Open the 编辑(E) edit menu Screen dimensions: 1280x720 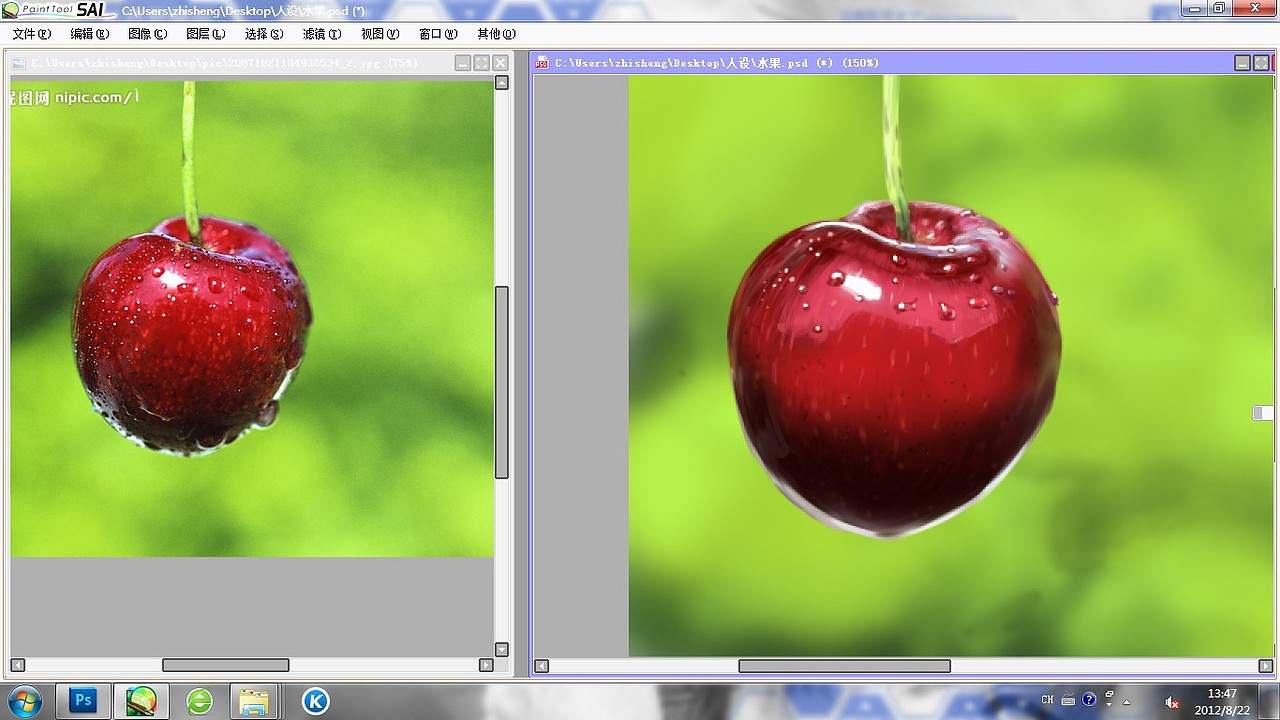pyautogui.click(x=89, y=34)
